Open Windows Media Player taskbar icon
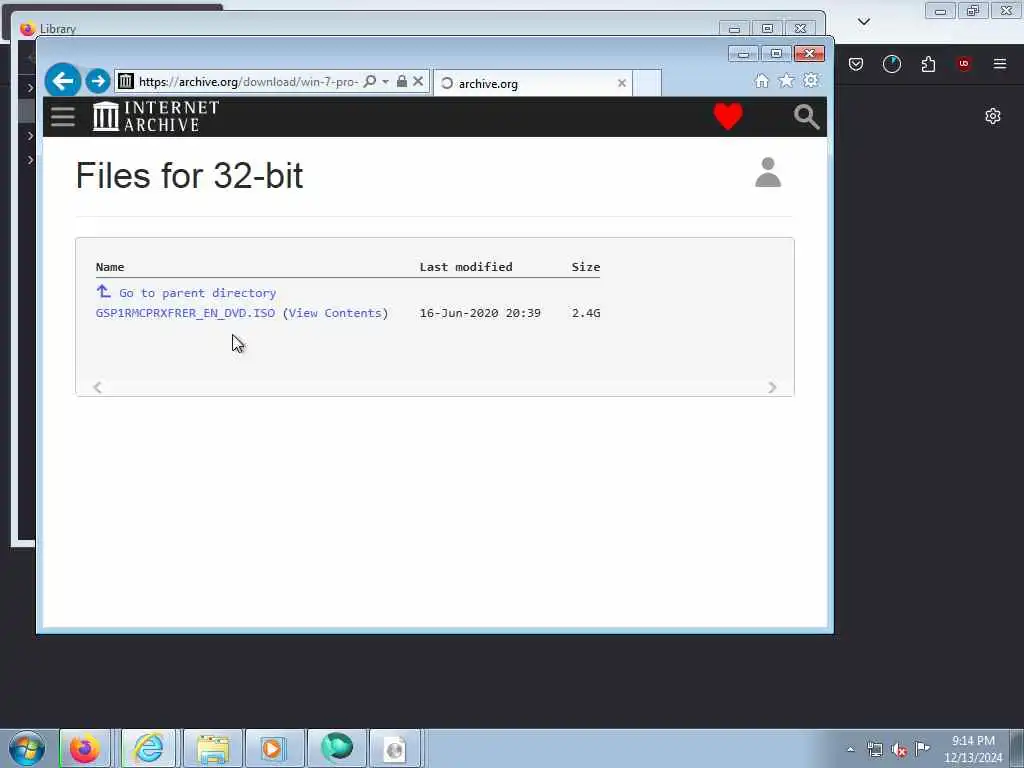1024x768 pixels. tap(274, 748)
